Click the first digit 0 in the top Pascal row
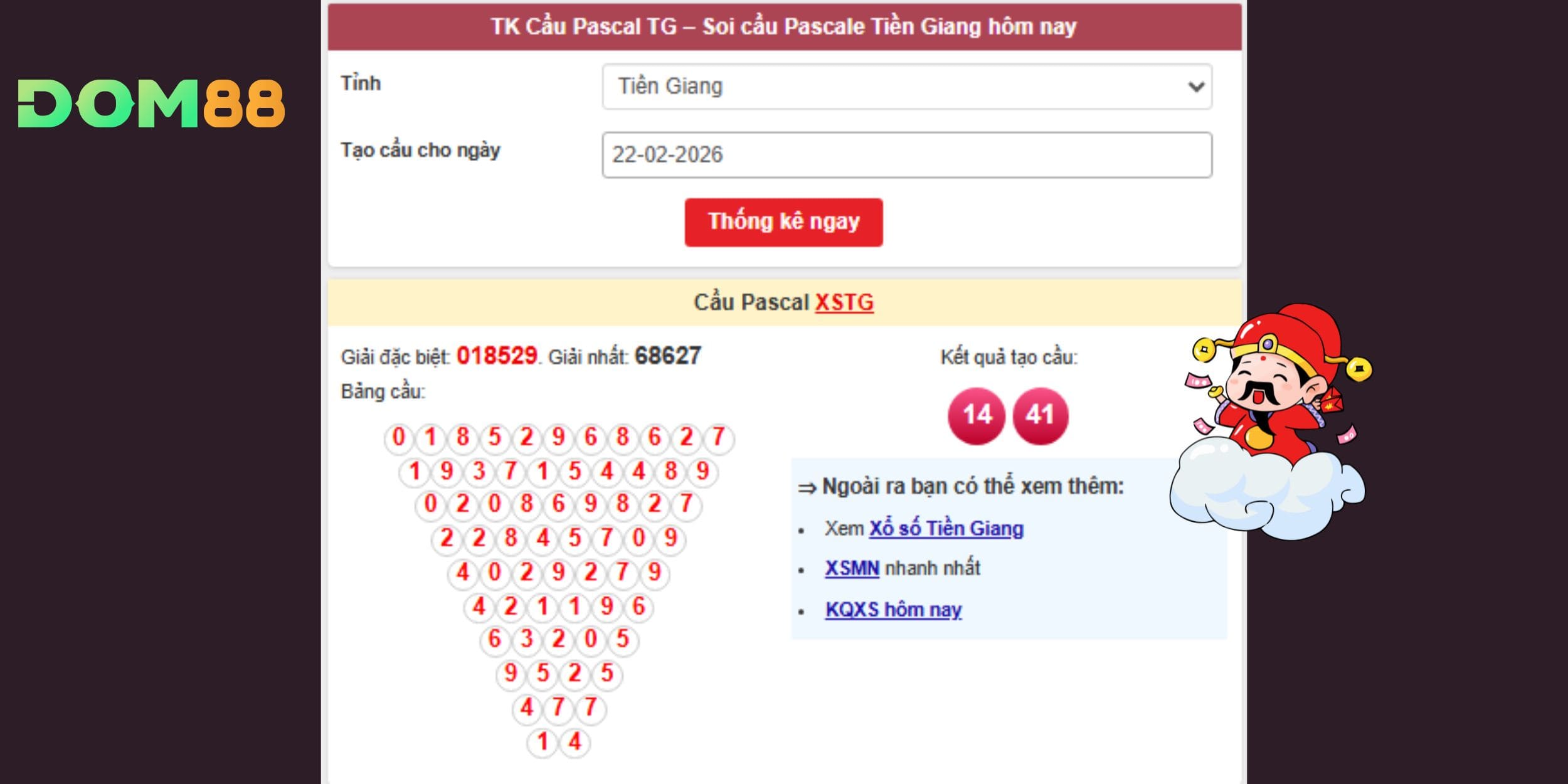The height and width of the screenshot is (784, 1568). [399, 437]
